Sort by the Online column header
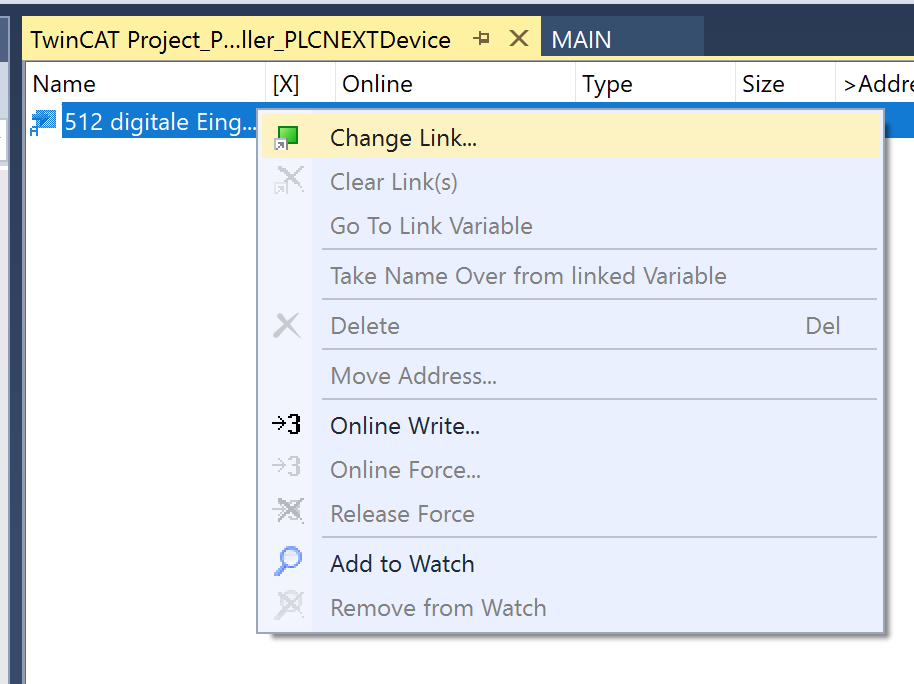The image size is (914, 684). click(x=455, y=84)
